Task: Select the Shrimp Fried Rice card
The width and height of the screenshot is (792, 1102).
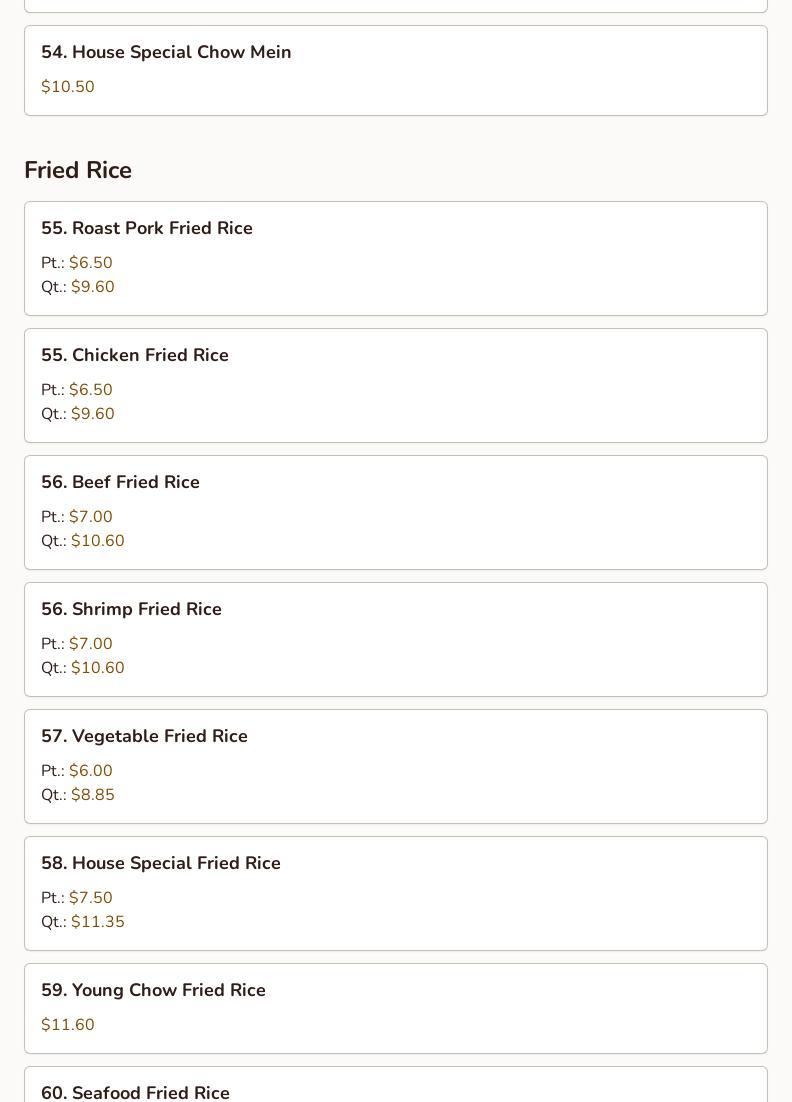Action: (395, 639)
